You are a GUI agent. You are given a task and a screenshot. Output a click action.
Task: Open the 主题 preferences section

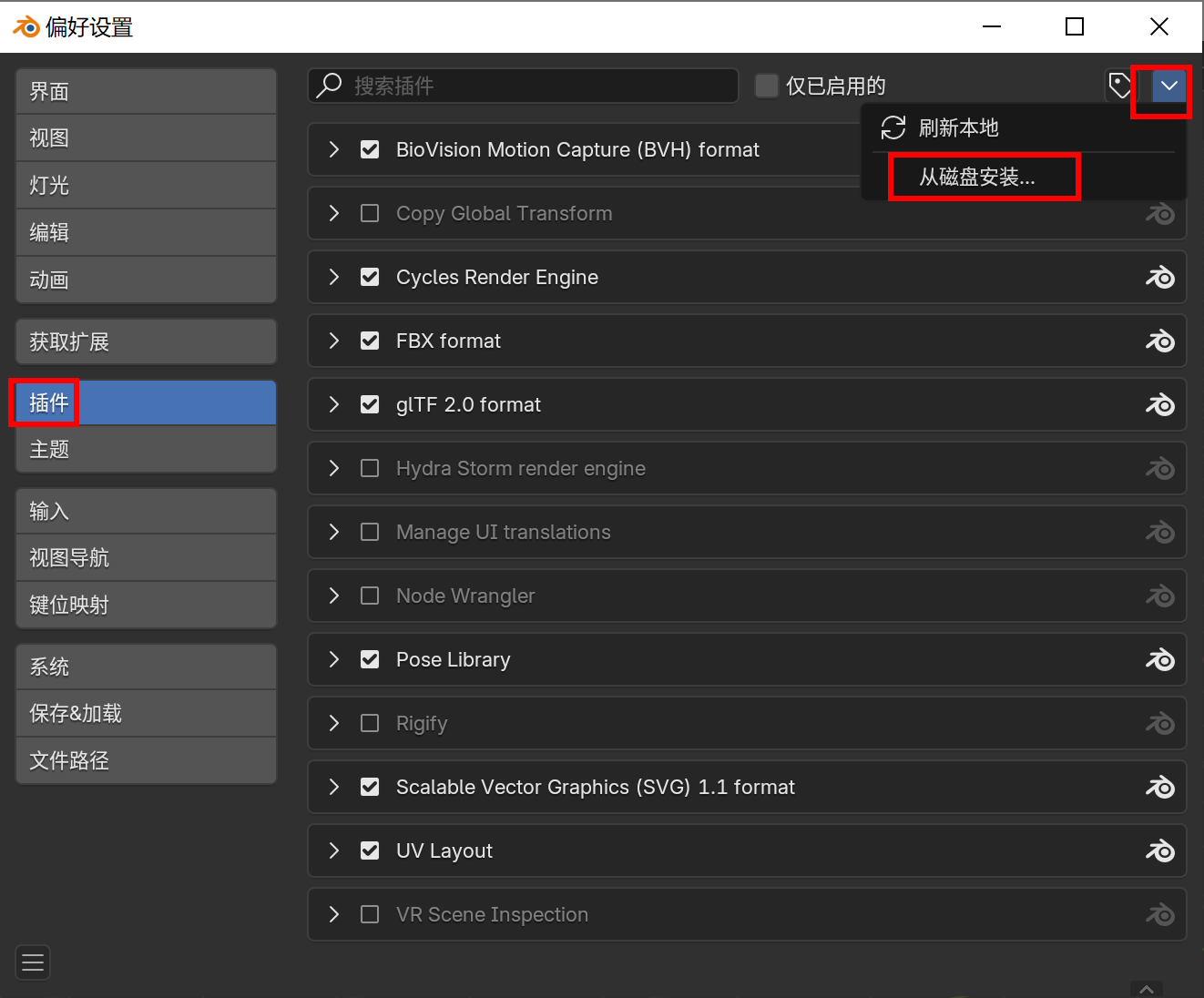coord(146,449)
